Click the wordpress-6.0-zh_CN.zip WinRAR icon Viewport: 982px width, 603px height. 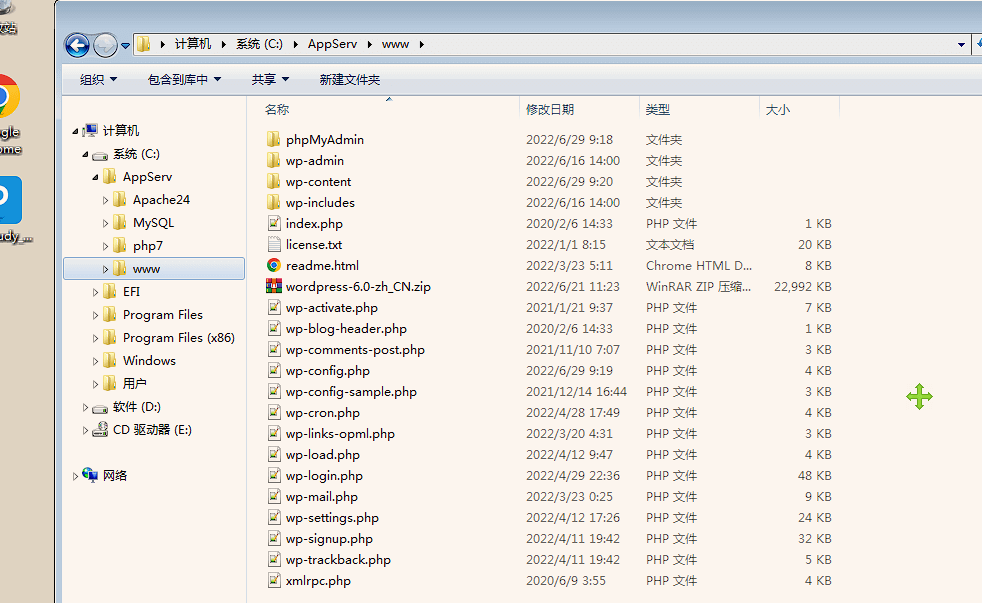(x=274, y=286)
